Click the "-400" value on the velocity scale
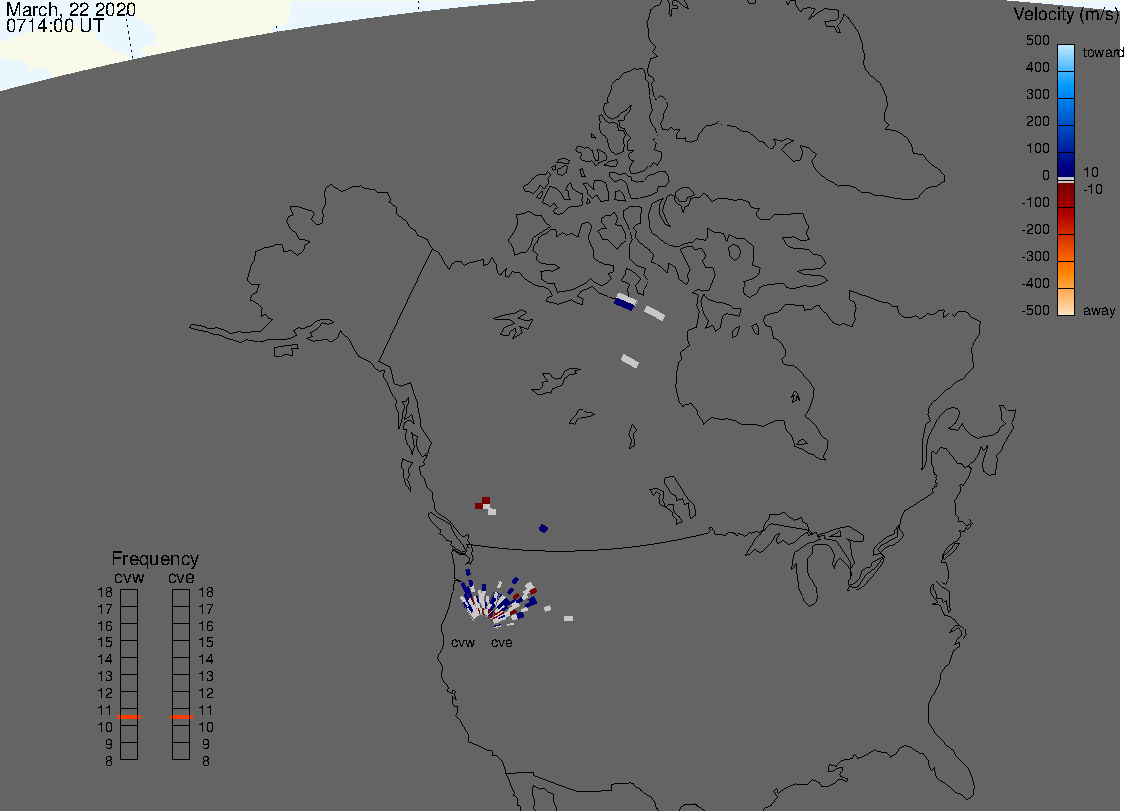This screenshot has height=811, width=1124. tap(1035, 283)
